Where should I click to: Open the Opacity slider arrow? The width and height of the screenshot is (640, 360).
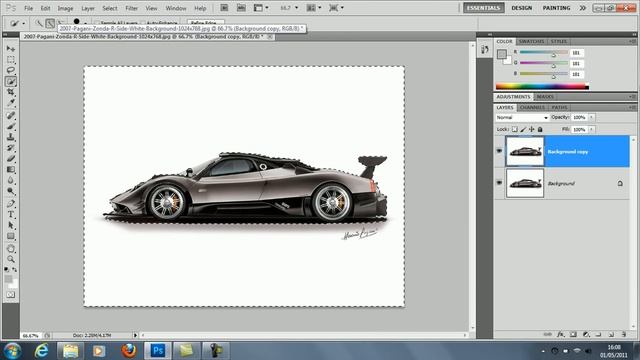coord(591,118)
